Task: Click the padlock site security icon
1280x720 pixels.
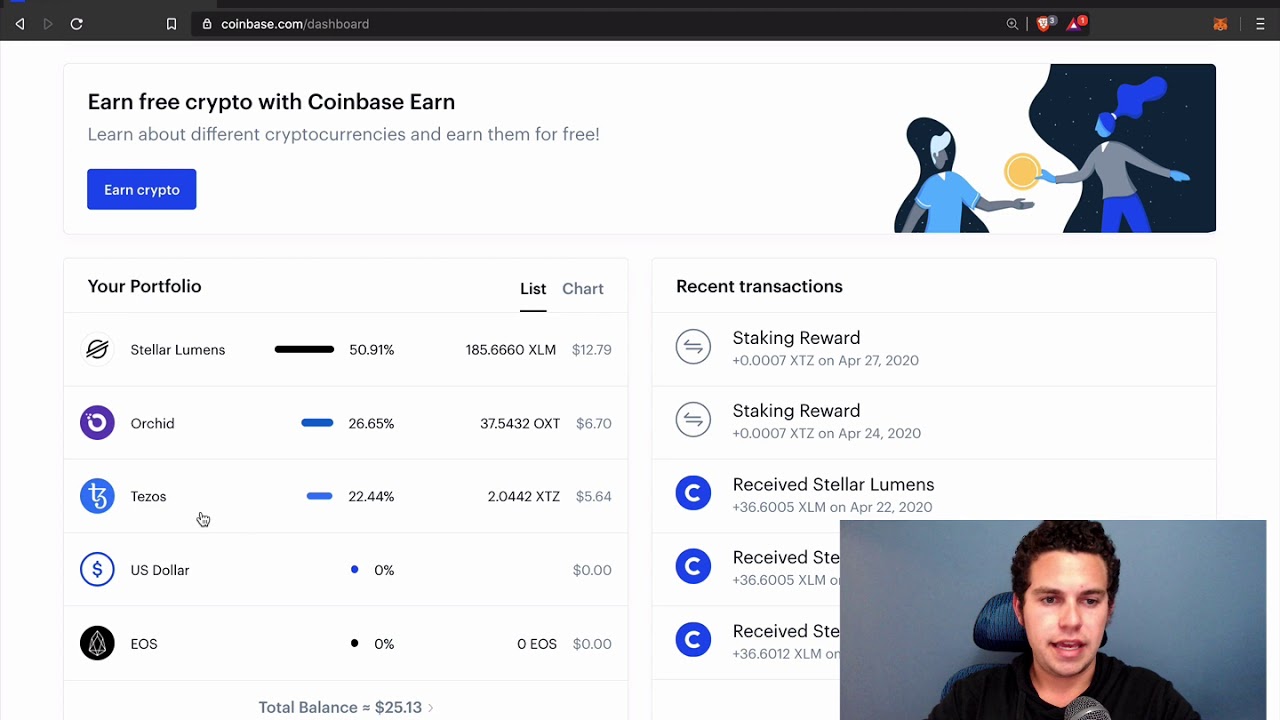Action: (207, 24)
